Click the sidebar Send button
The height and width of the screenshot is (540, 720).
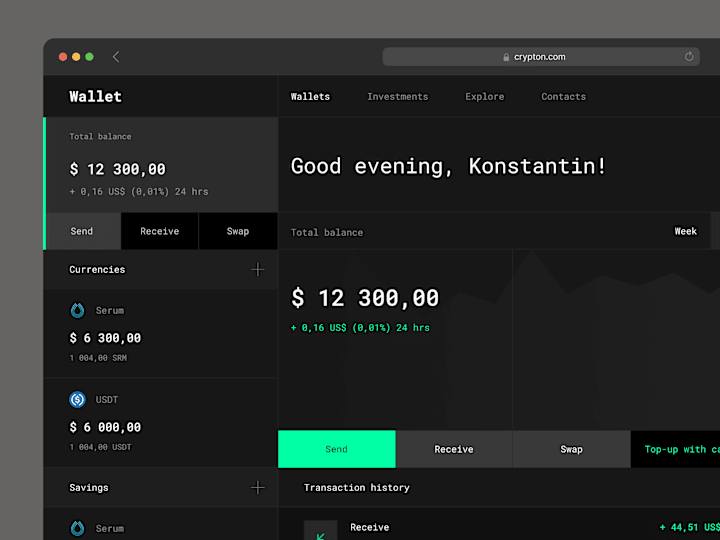(x=83, y=231)
